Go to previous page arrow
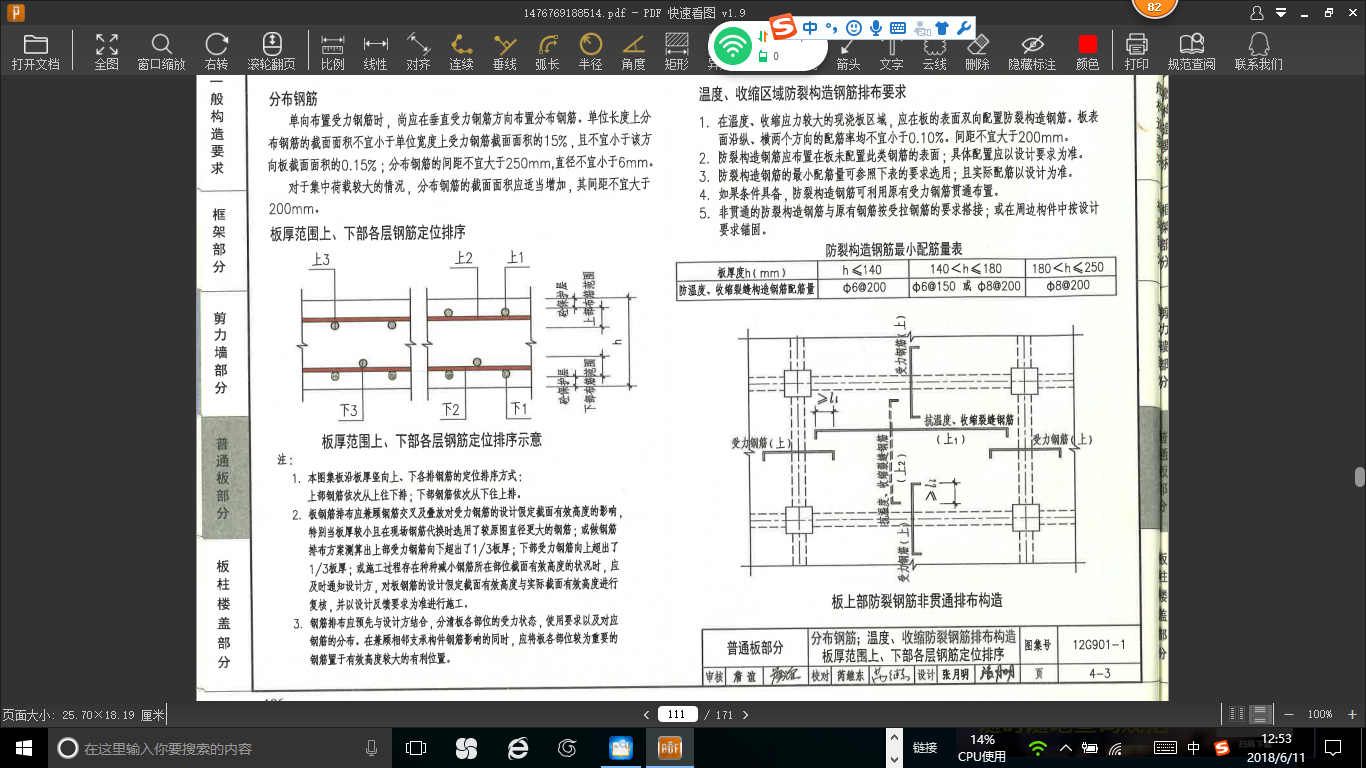The height and width of the screenshot is (768, 1366). pyautogui.click(x=645, y=715)
